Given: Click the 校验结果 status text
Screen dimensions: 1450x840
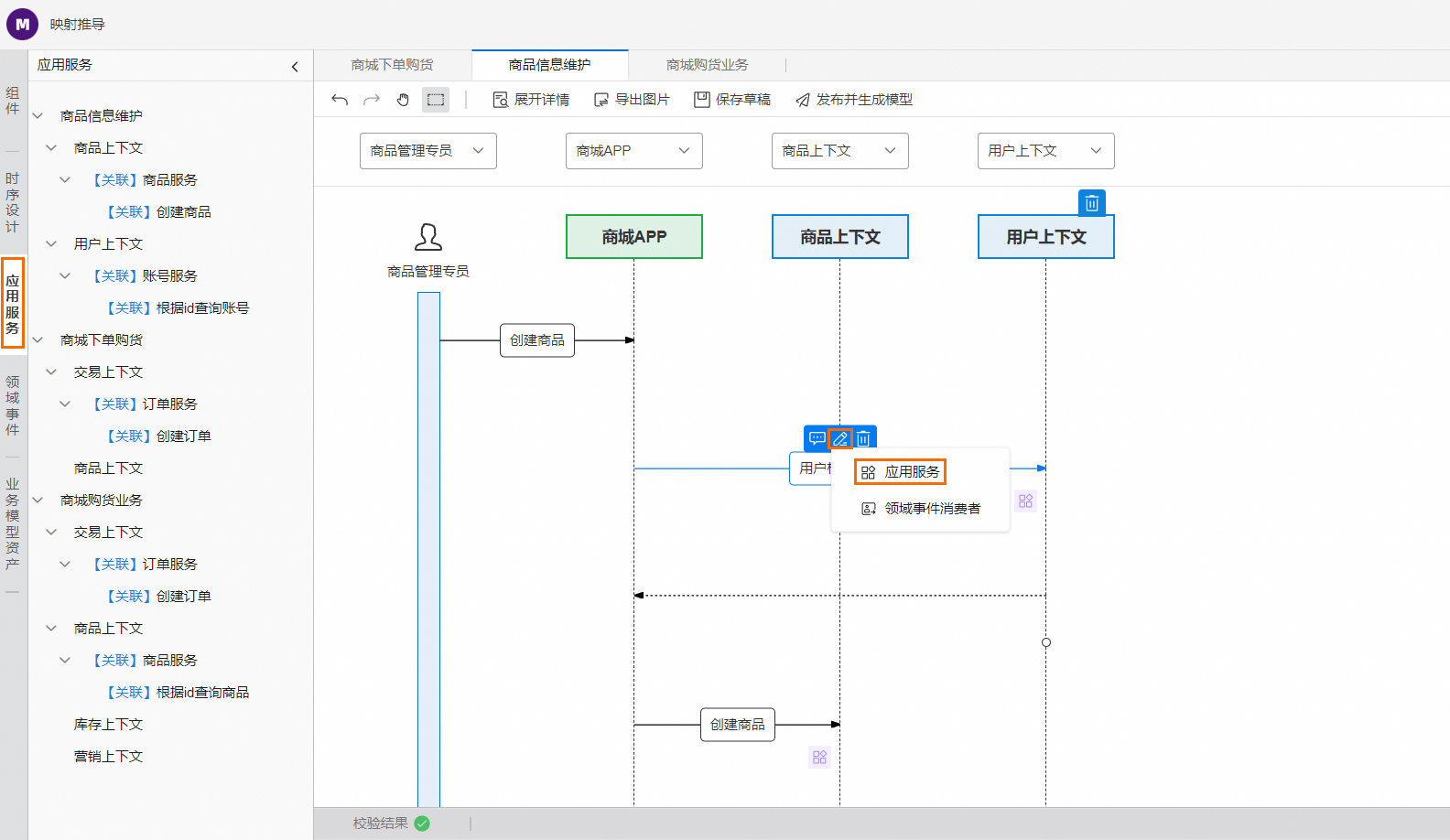Looking at the screenshot, I should point(381,824).
